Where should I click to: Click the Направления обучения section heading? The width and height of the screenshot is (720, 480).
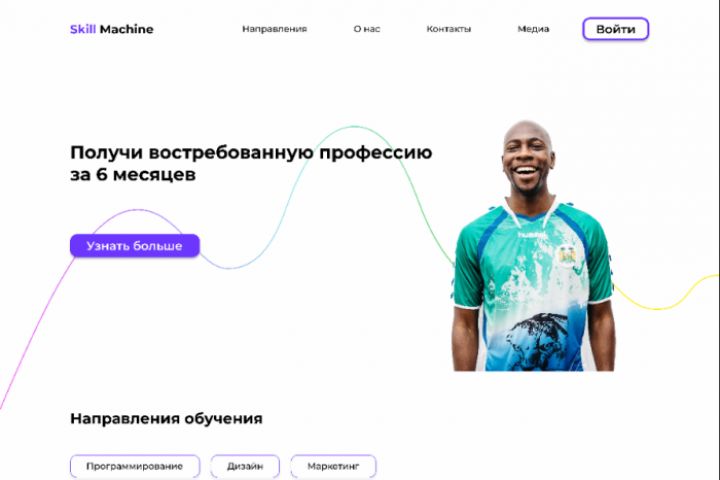tap(166, 418)
